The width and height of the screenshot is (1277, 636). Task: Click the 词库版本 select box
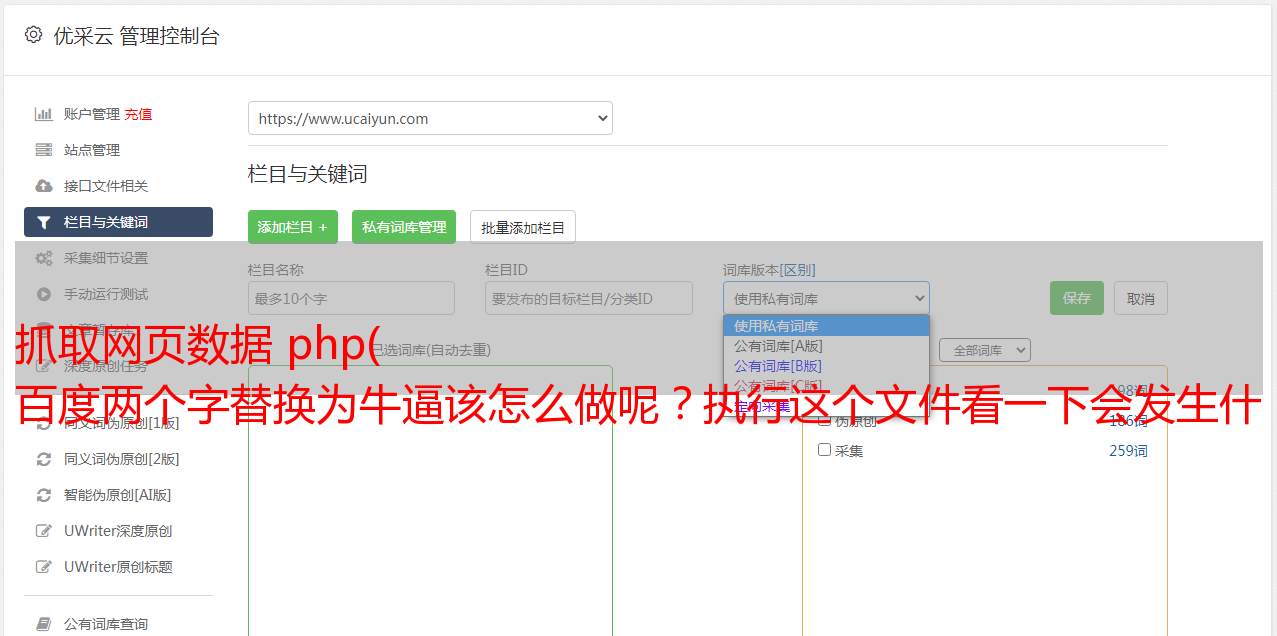coord(826,298)
